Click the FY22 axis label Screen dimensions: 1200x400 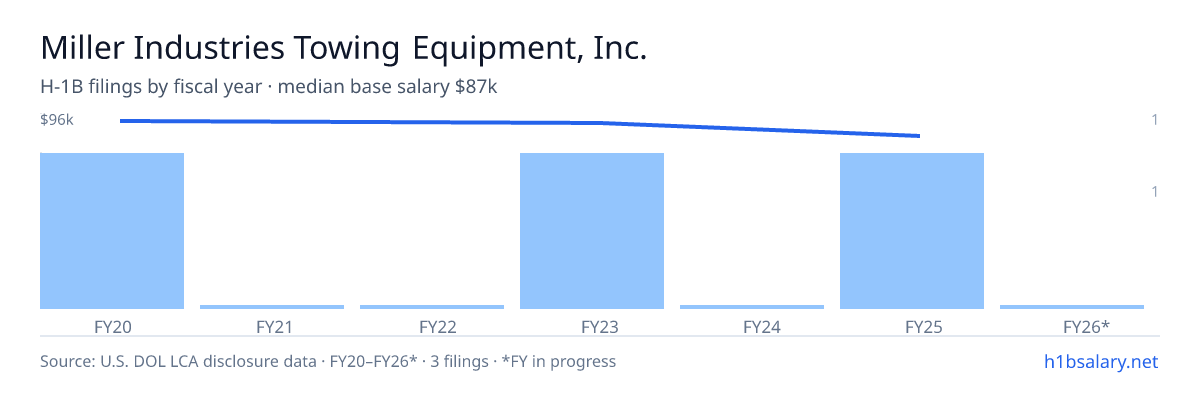click(432, 326)
